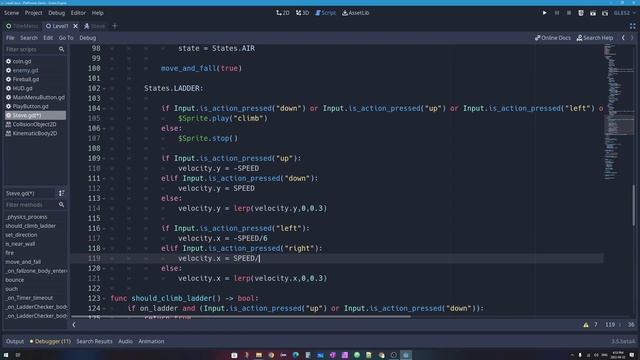Open the top Debug menu
Image resolution: width=640 pixels, height=360 pixels.
pos(56,13)
